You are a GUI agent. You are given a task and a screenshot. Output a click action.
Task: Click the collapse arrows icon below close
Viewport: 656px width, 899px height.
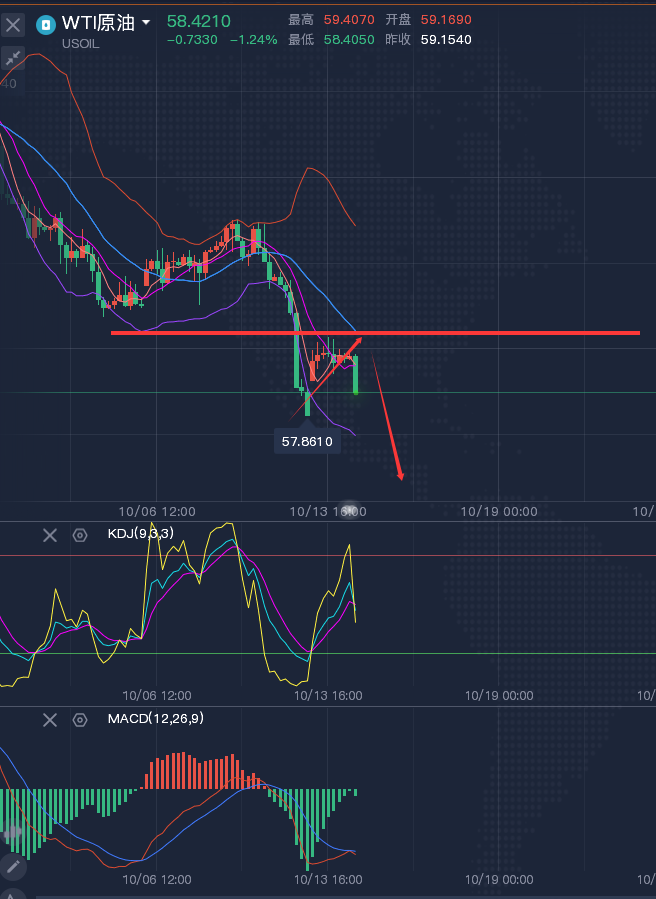click(x=13, y=59)
